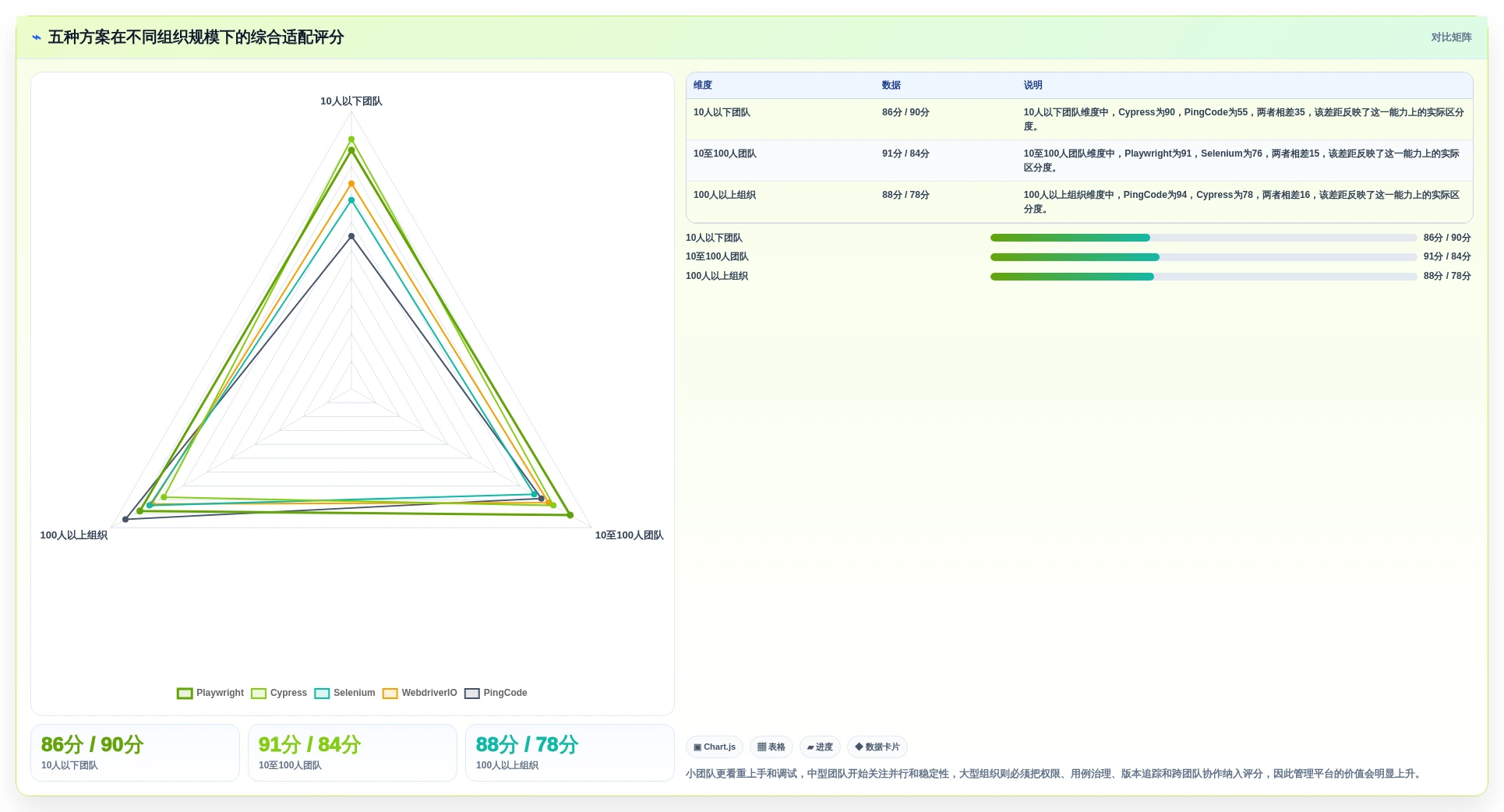The image size is (1504, 812).
Task: Select the 10至100人团队 table row cell
Action: pos(780,161)
